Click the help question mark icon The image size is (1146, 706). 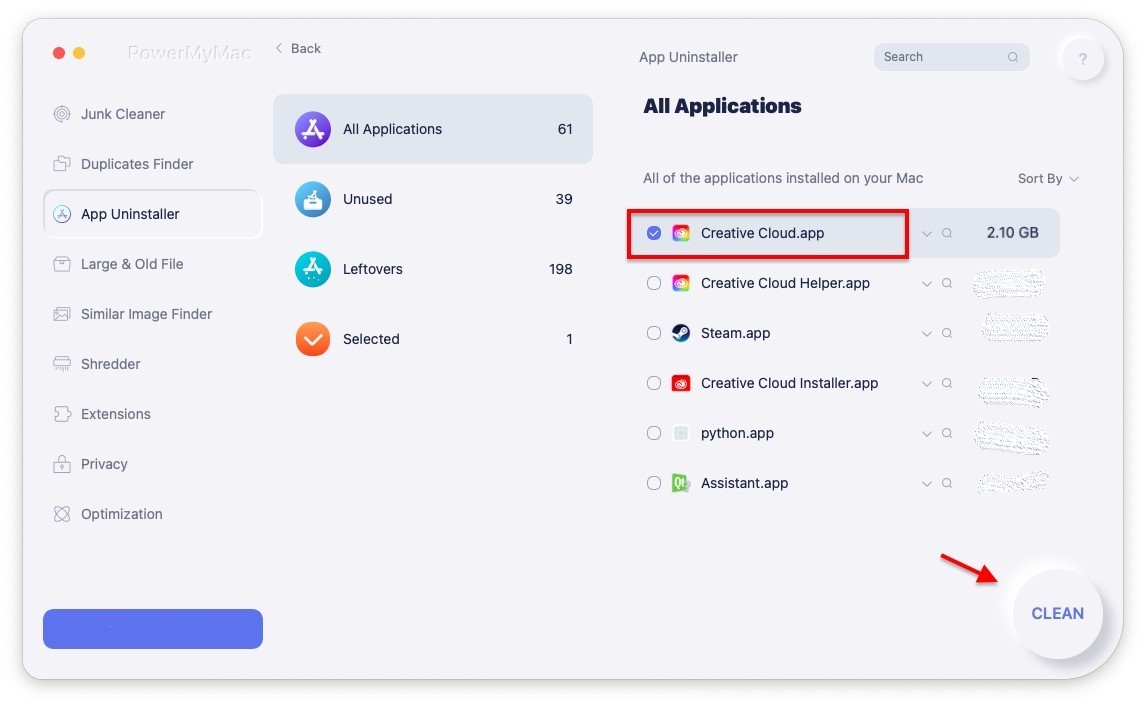[1083, 58]
